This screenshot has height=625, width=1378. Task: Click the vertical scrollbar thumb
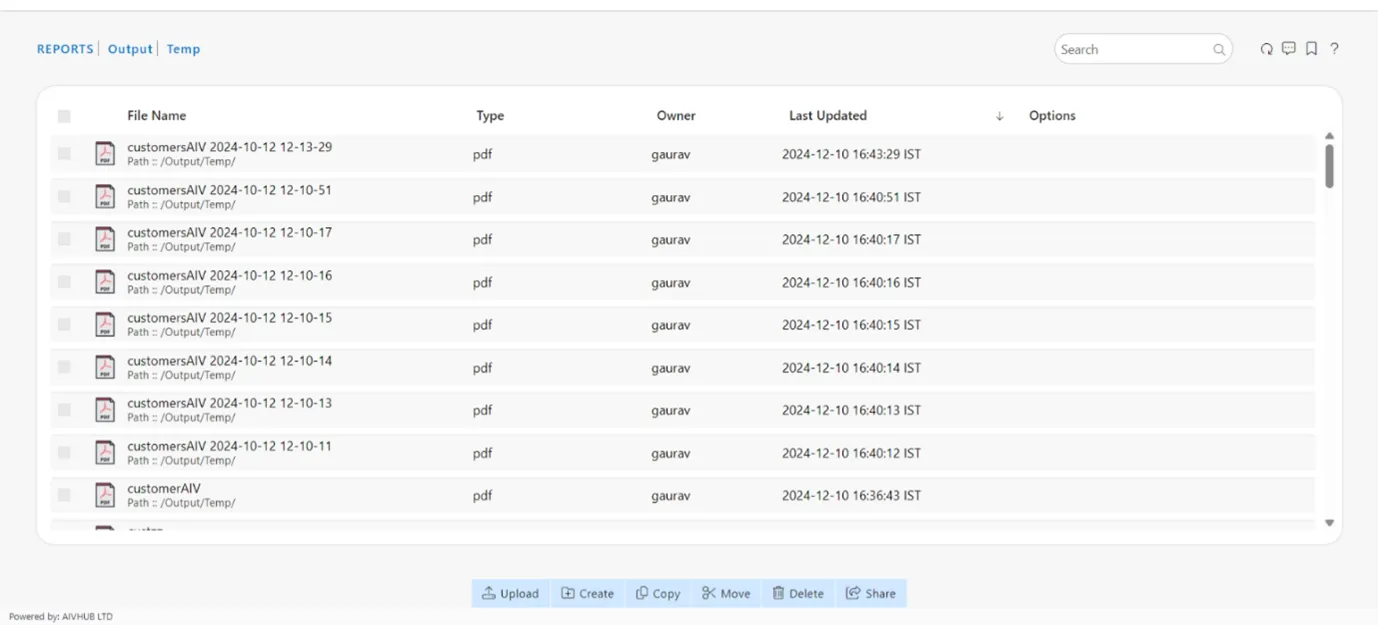[1329, 165]
